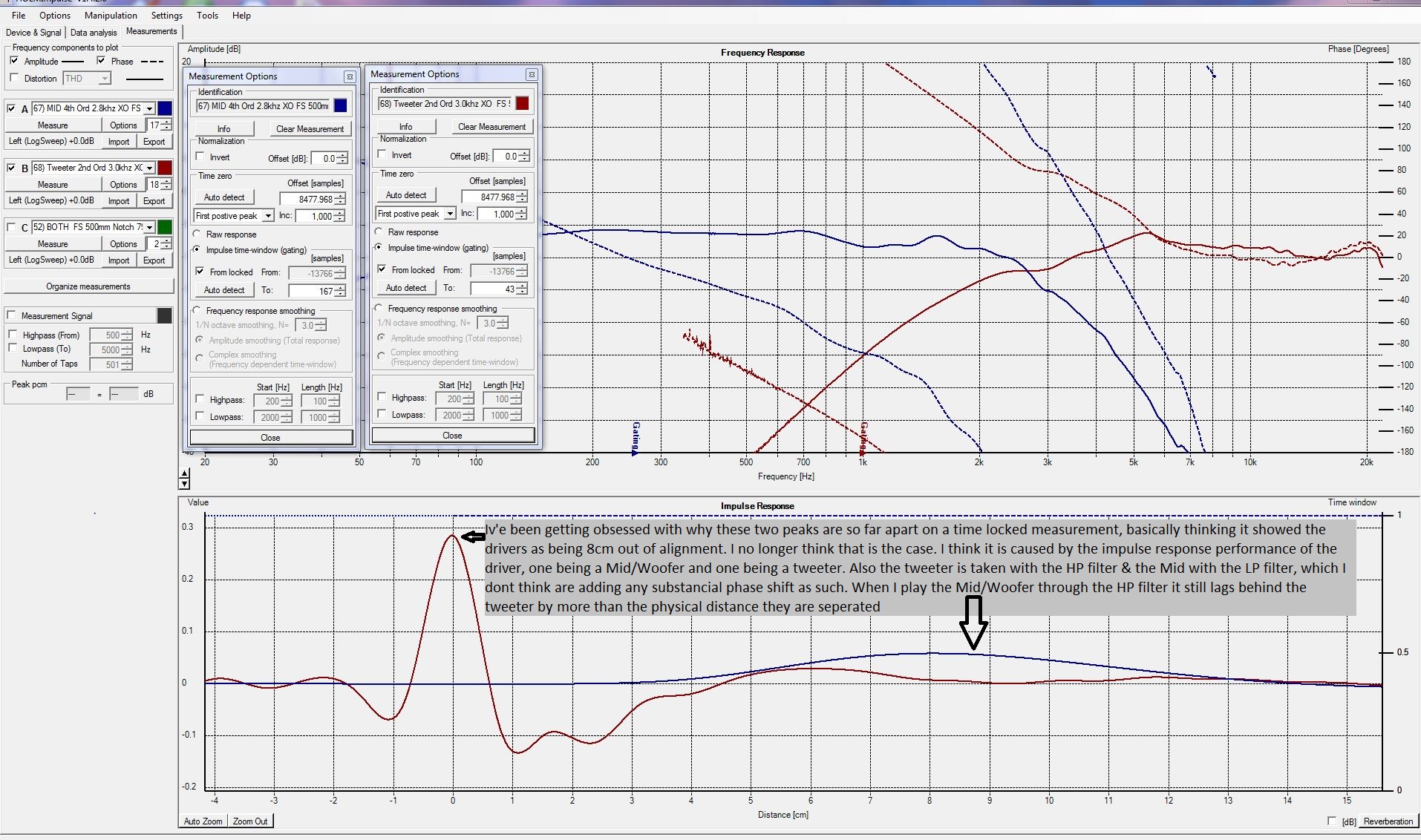The height and width of the screenshot is (840, 1421).
Task: Click Import button for measurement C
Action: pyautogui.click(x=119, y=260)
